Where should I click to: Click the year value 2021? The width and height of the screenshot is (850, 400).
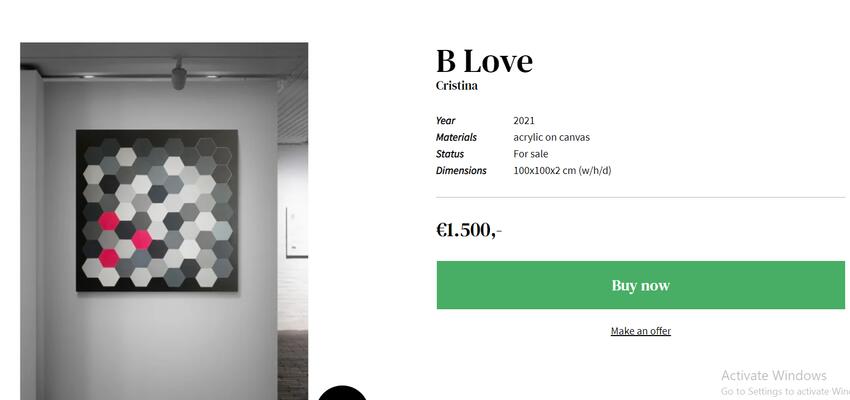click(x=524, y=120)
